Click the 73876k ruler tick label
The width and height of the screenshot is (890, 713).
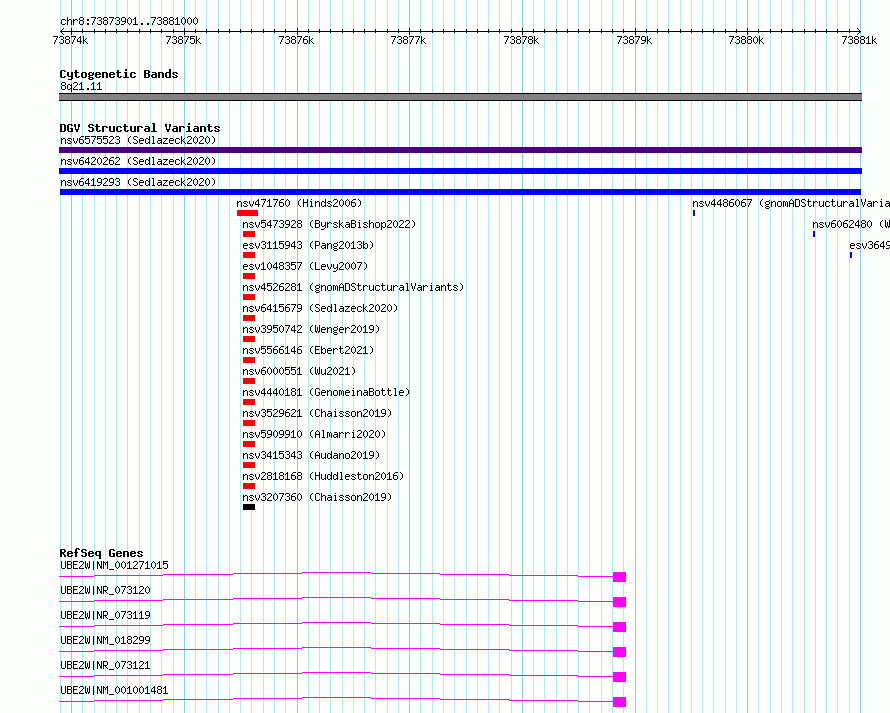(296, 40)
